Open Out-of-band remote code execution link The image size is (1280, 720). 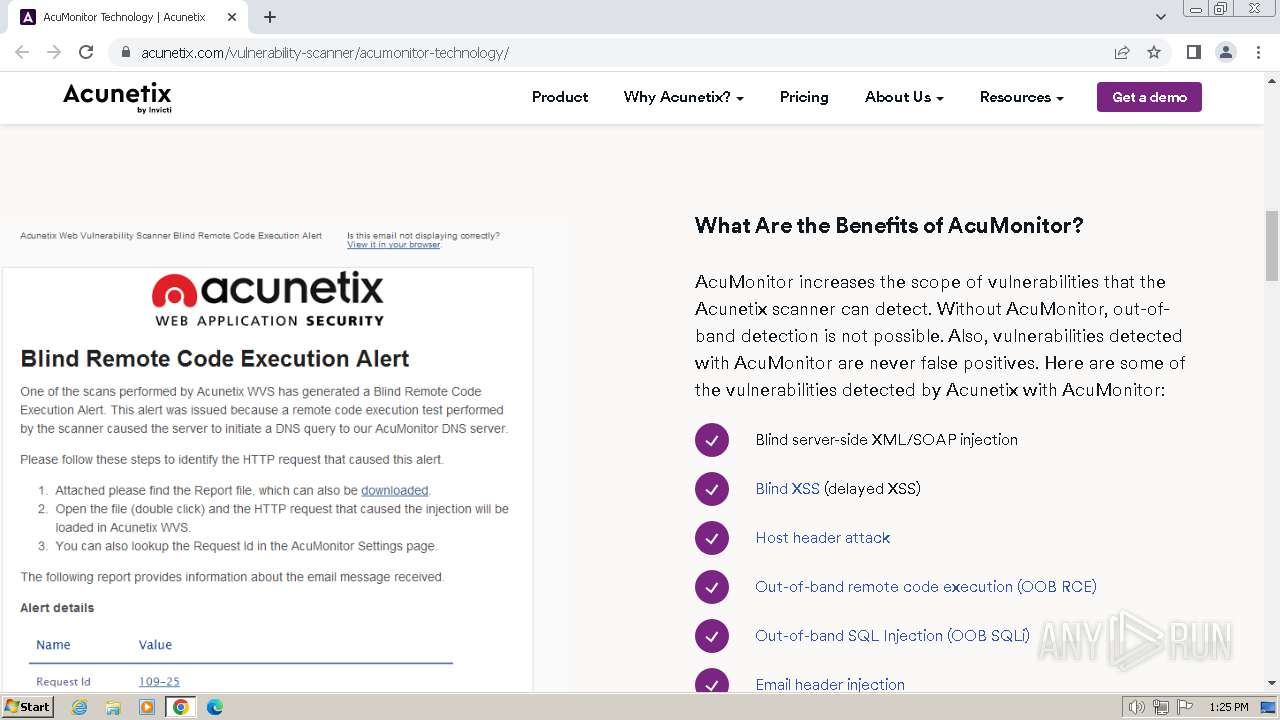click(x=926, y=587)
